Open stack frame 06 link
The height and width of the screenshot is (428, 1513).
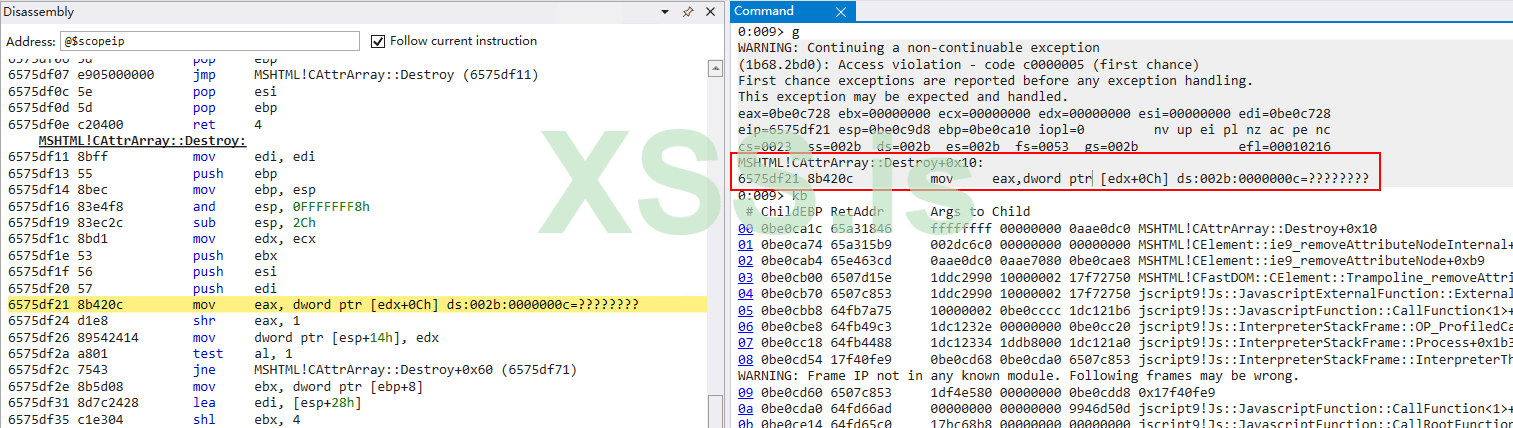tap(744, 325)
